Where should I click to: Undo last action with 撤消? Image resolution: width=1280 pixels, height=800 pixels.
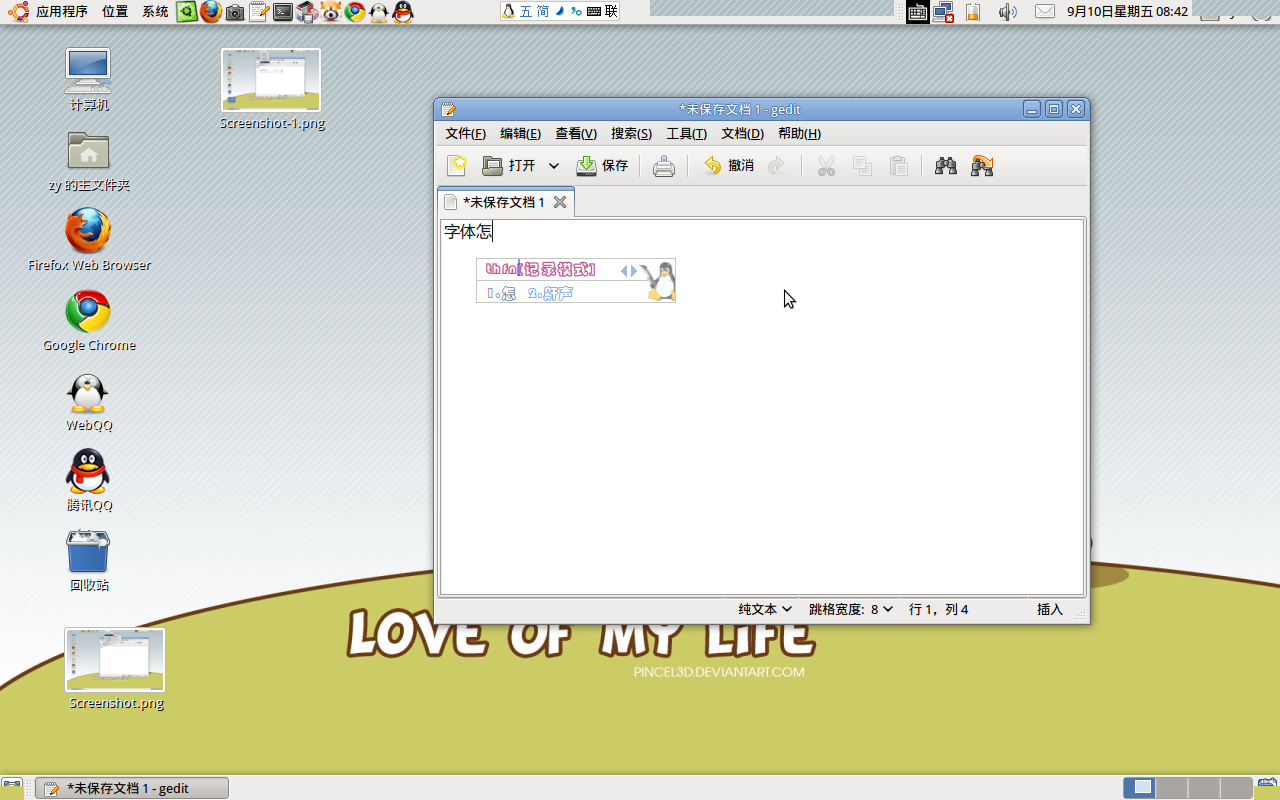click(x=728, y=166)
